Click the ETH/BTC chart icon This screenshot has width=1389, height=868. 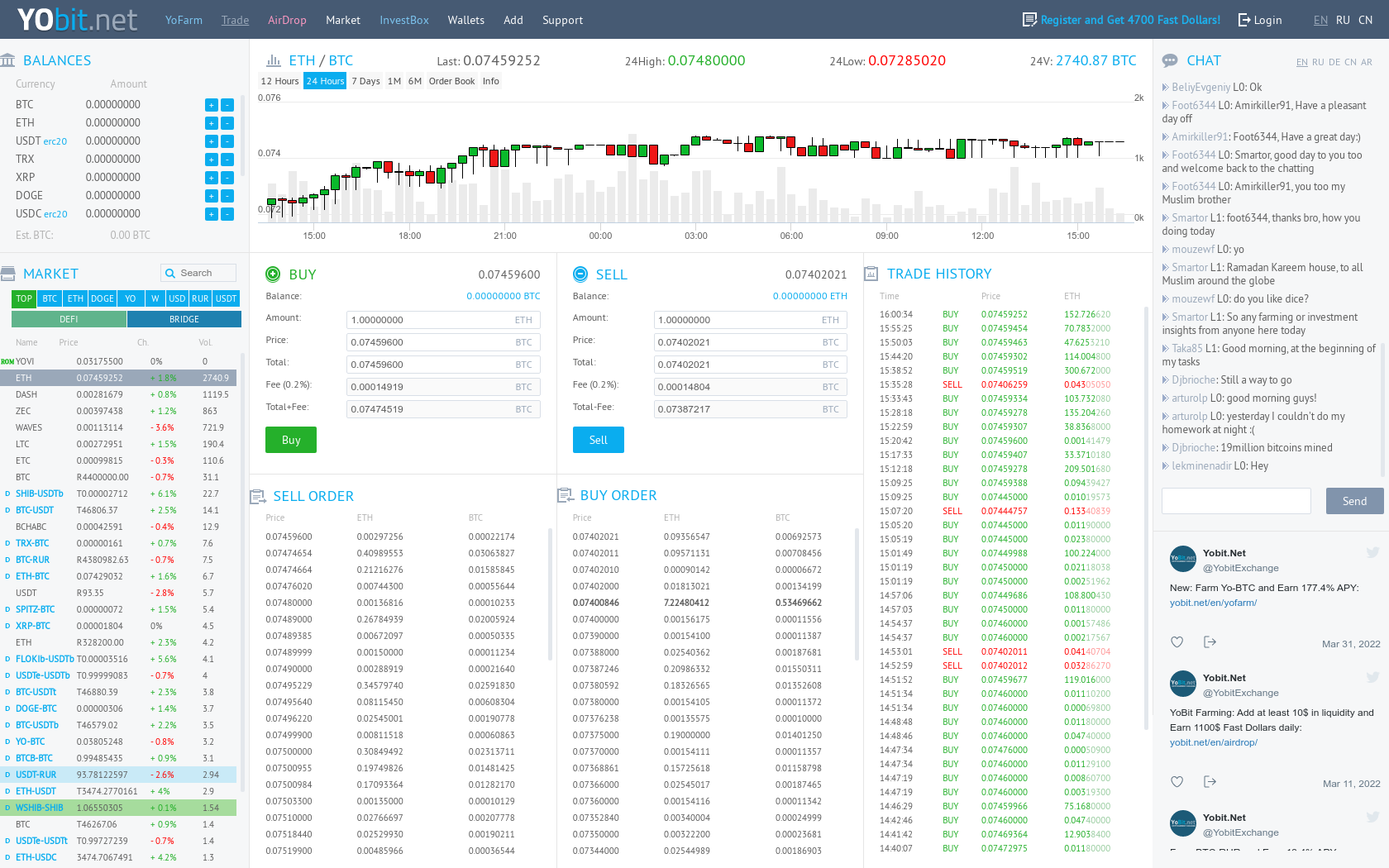274,60
